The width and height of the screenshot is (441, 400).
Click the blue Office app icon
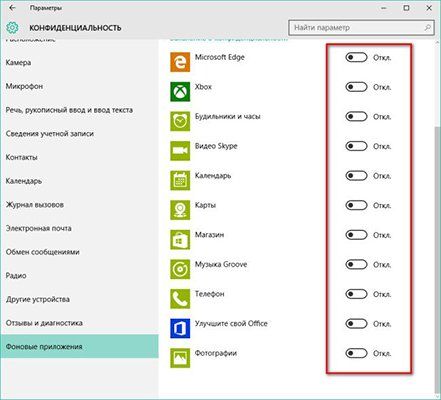(x=180, y=328)
